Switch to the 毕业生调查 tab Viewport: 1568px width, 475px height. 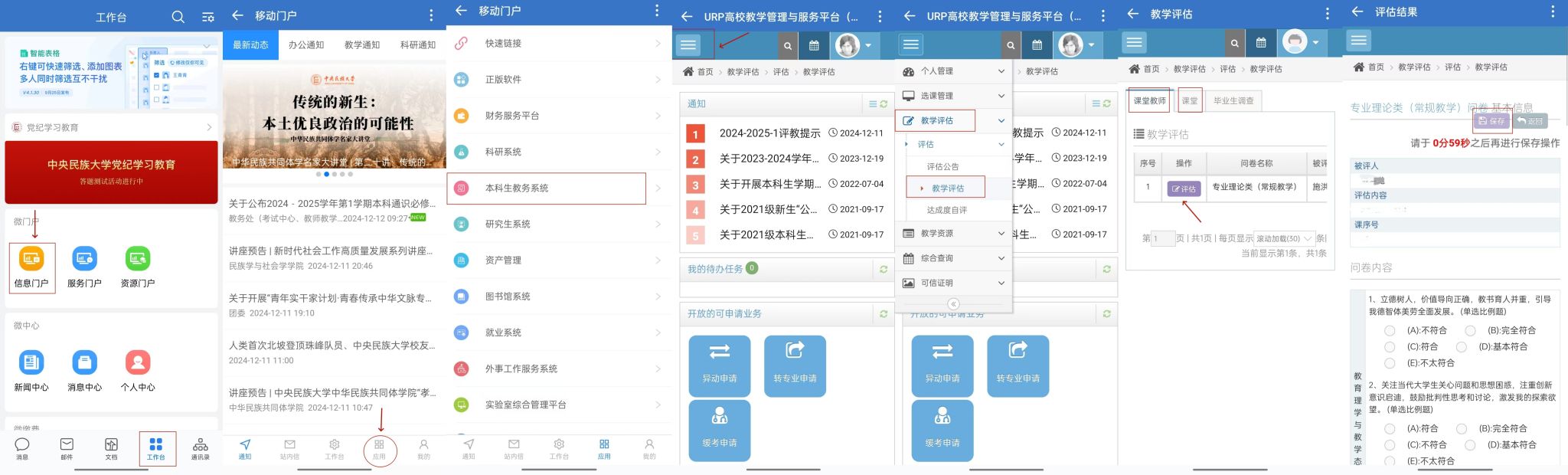click(1233, 100)
